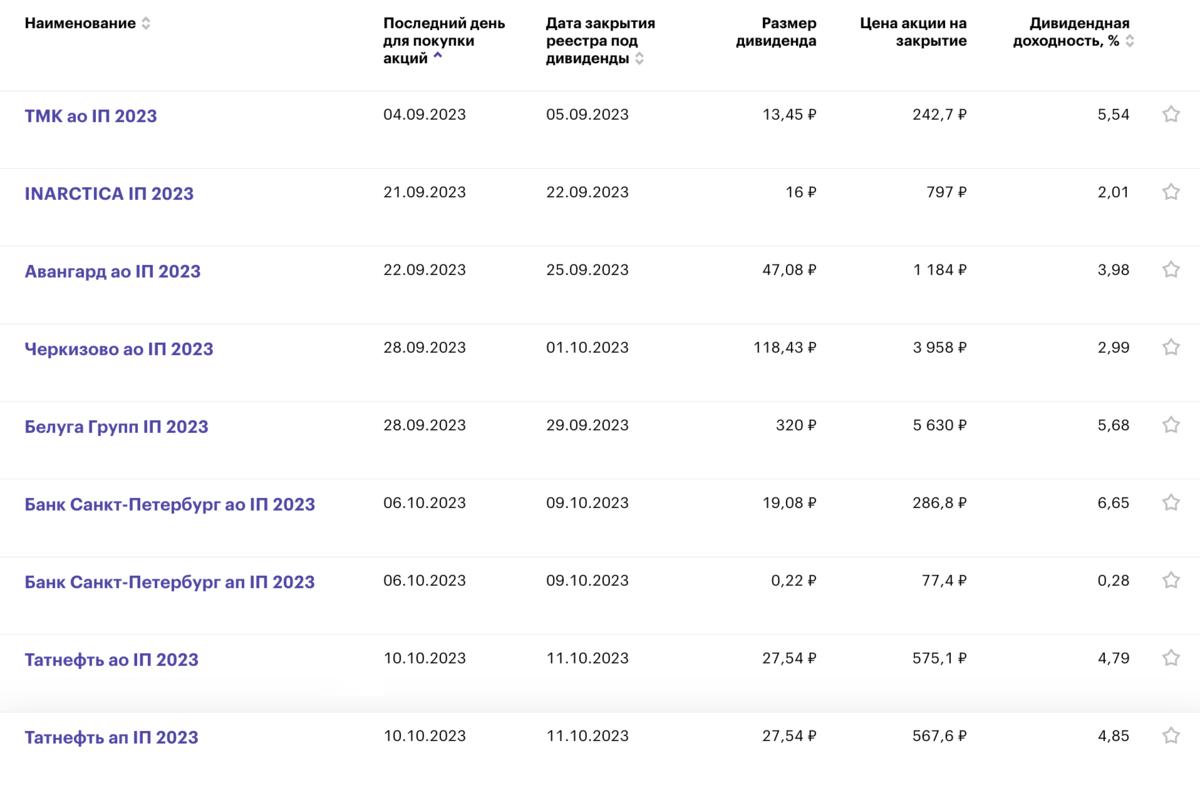The height and width of the screenshot is (788, 1200).
Task: Select share price 77,4 ₽
Action: tap(943, 581)
